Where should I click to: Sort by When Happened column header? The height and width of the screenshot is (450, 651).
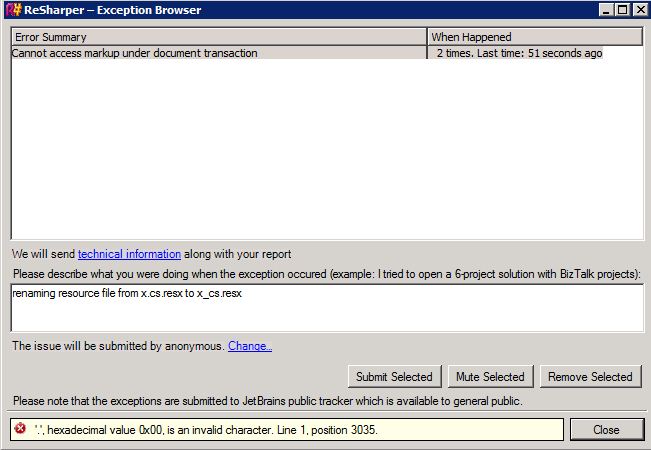(x=535, y=37)
